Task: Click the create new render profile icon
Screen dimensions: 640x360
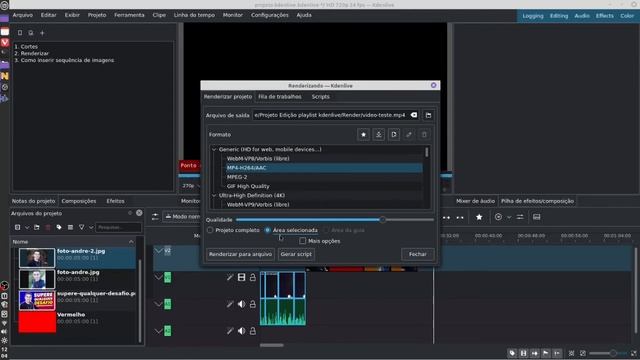Action: pos(393,134)
